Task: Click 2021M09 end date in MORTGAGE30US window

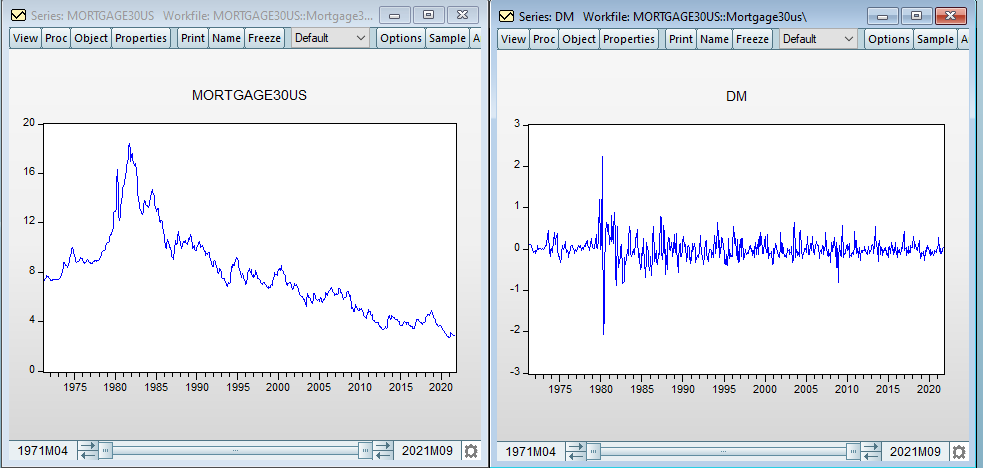Action: click(427, 450)
